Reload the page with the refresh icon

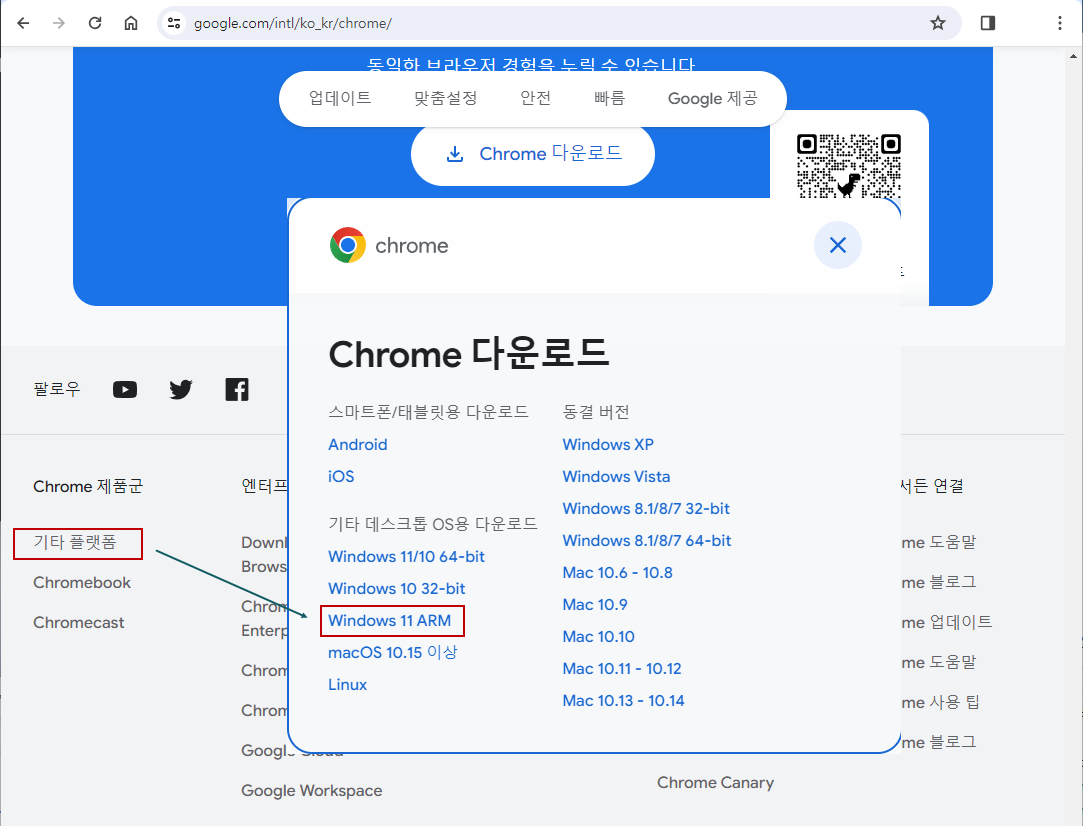[95, 23]
